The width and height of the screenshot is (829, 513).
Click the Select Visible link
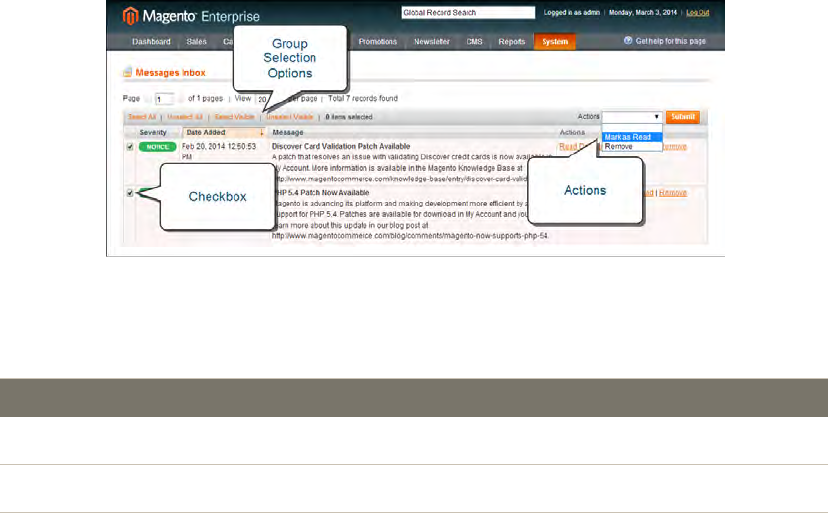(x=234, y=117)
